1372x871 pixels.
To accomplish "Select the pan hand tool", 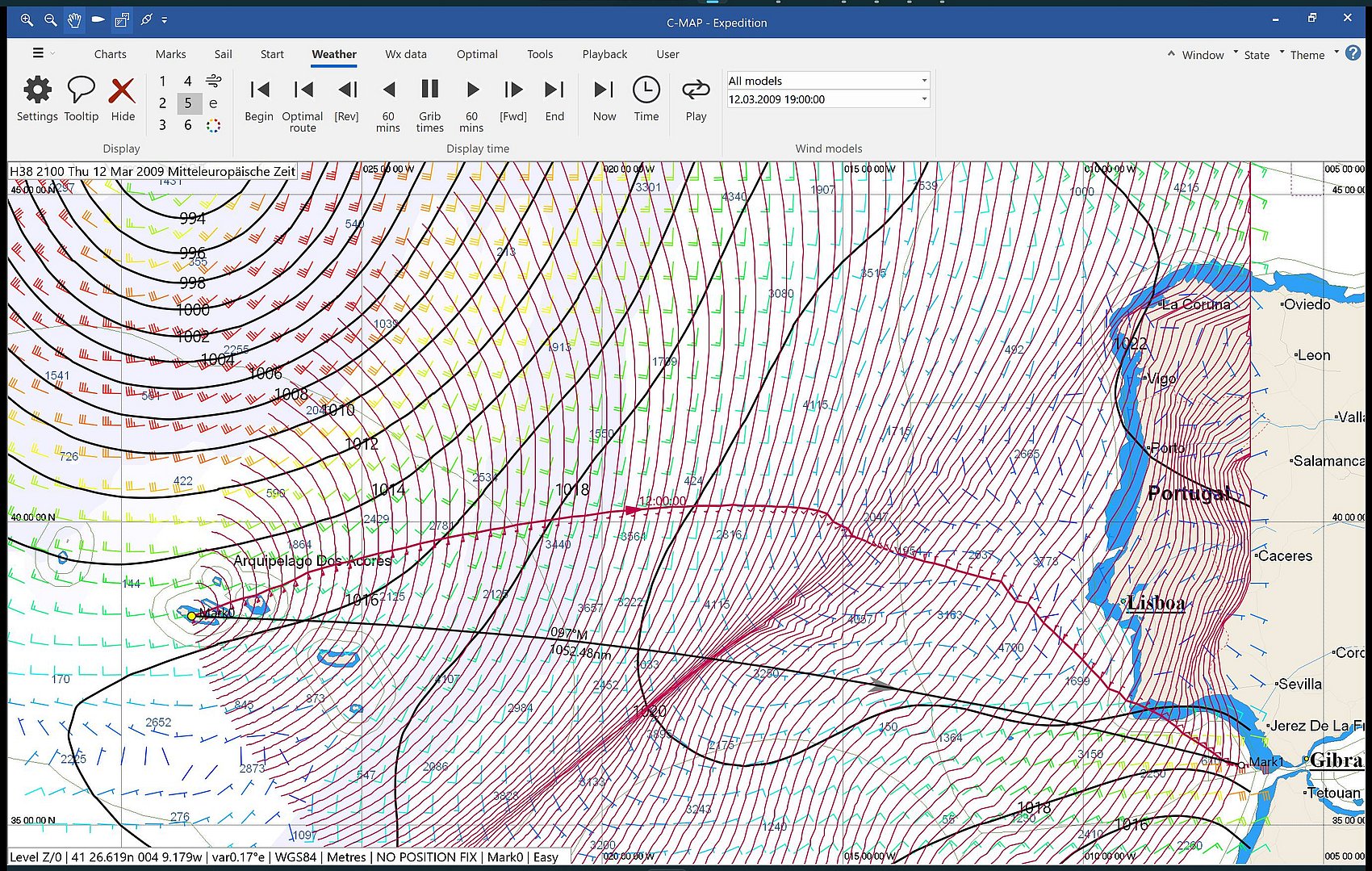I will (74, 20).
